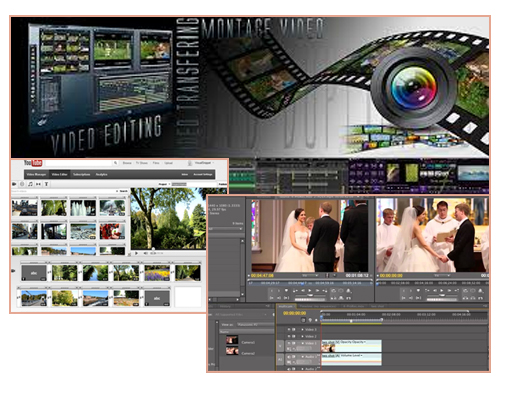Select the Camera2 clip thumbnail
The height and width of the screenshot is (397, 508).
click(x=232, y=351)
